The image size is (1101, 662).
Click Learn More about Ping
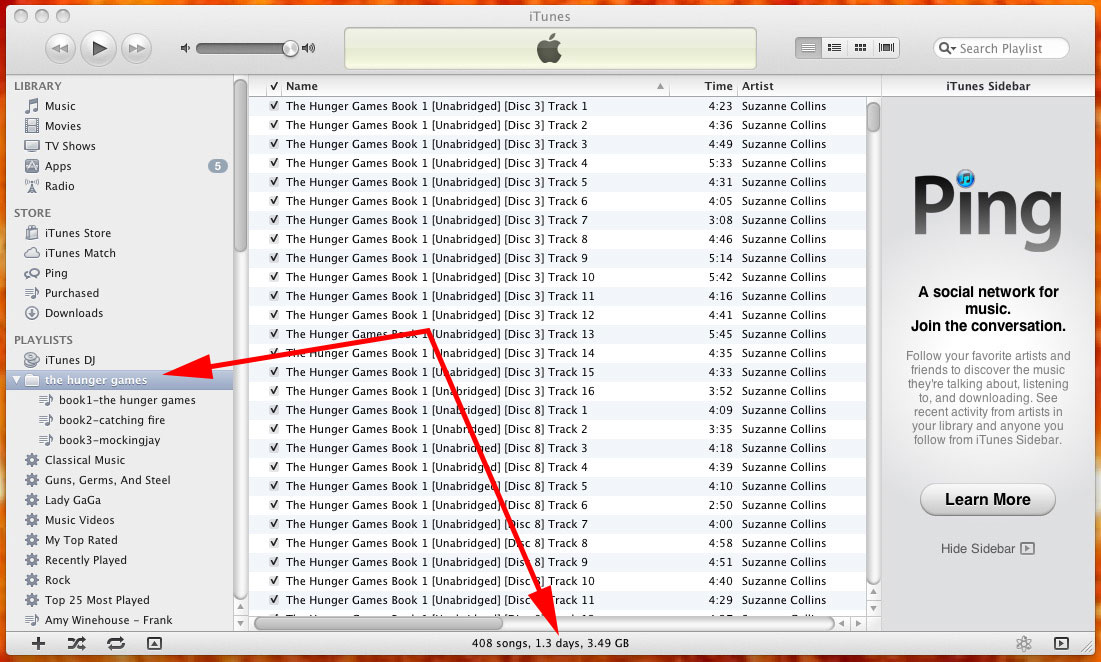coord(987,500)
